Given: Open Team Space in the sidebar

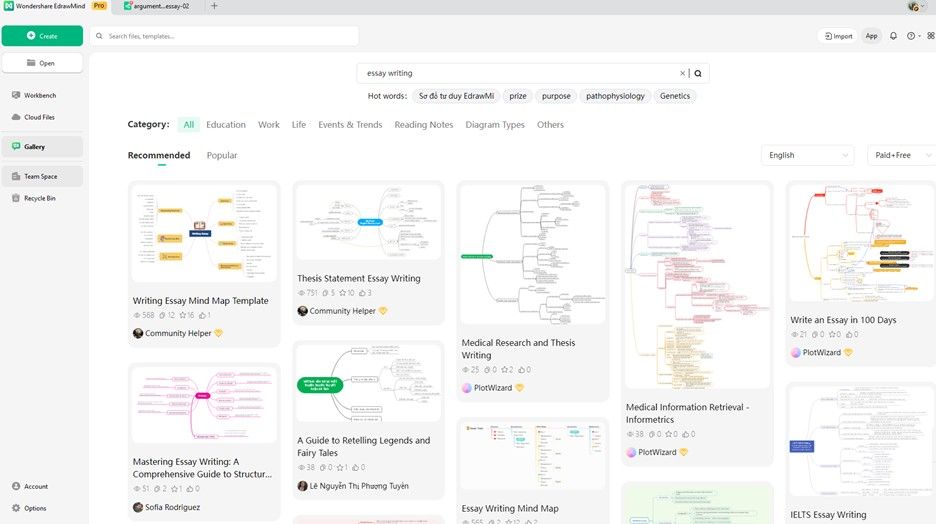Looking at the screenshot, I should 41,176.
